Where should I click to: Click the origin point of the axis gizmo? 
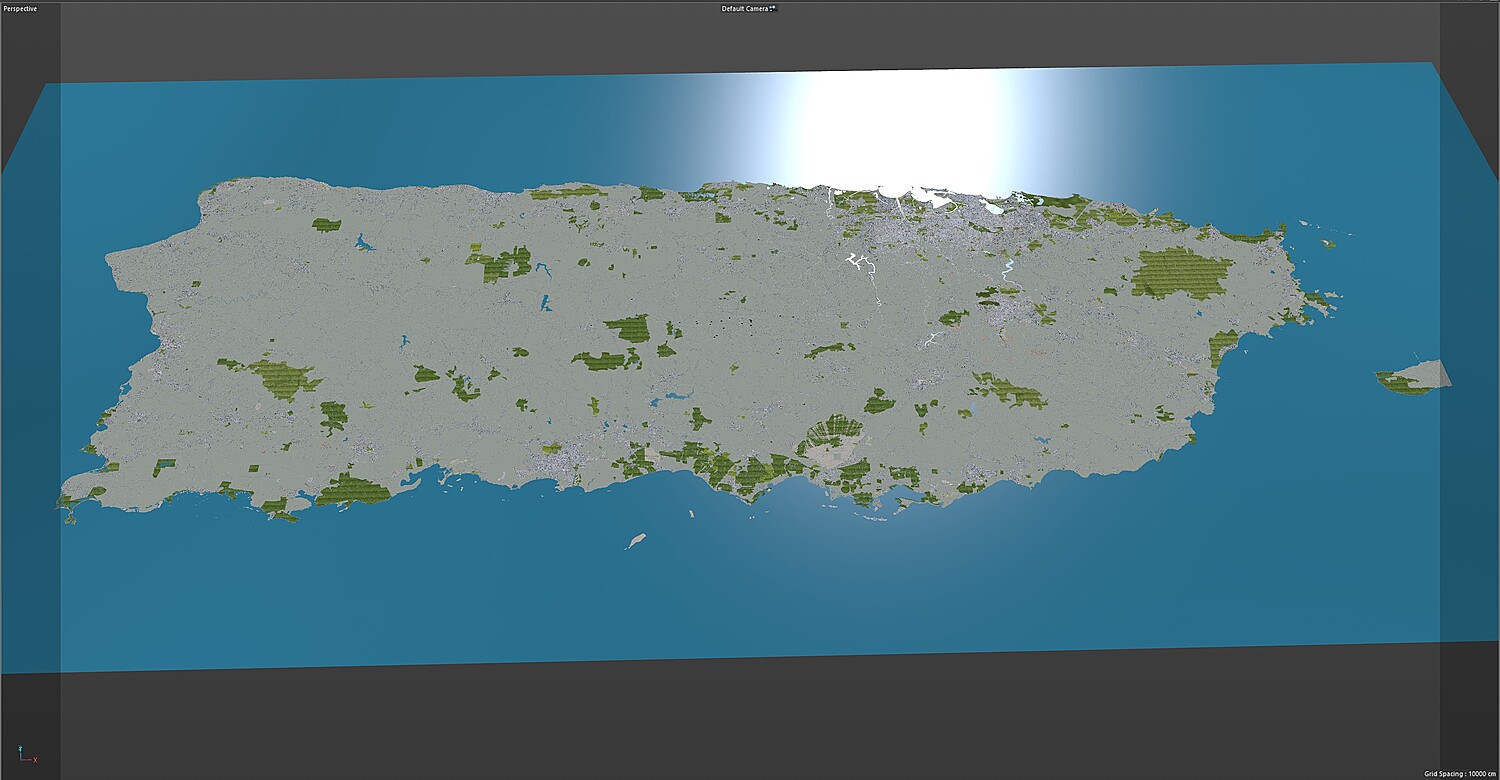pos(21,760)
